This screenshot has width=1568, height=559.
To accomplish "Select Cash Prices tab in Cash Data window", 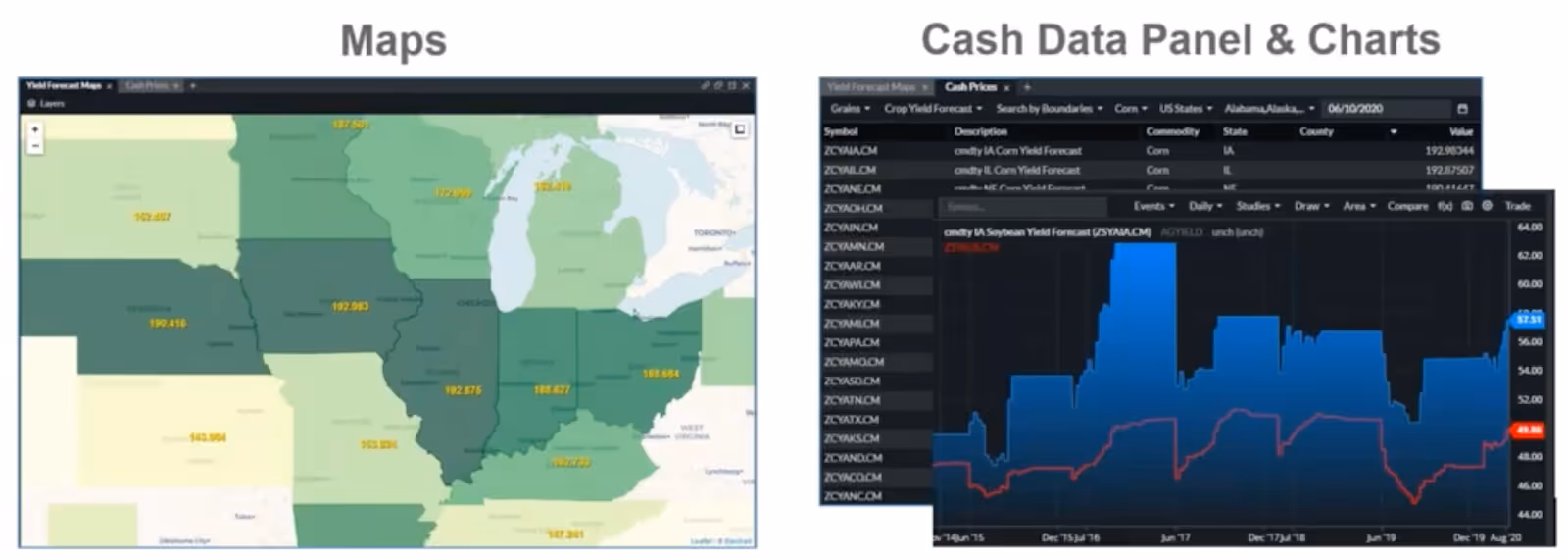I will tap(970, 87).
